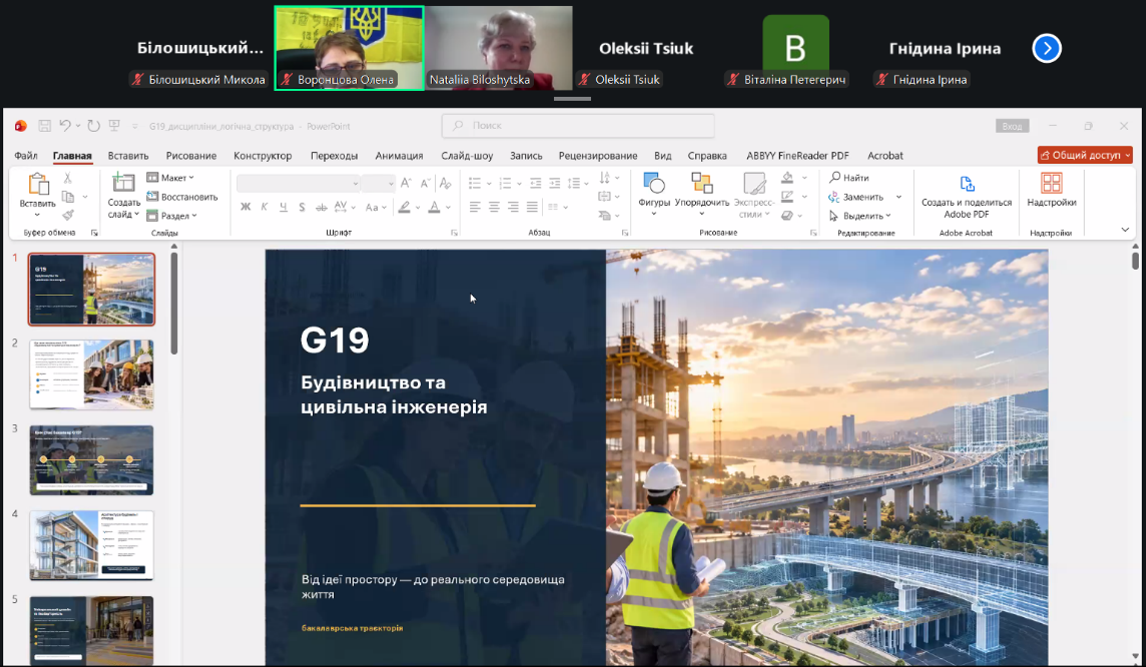Toggle bold (Ж) formatting

click(x=246, y=207)
